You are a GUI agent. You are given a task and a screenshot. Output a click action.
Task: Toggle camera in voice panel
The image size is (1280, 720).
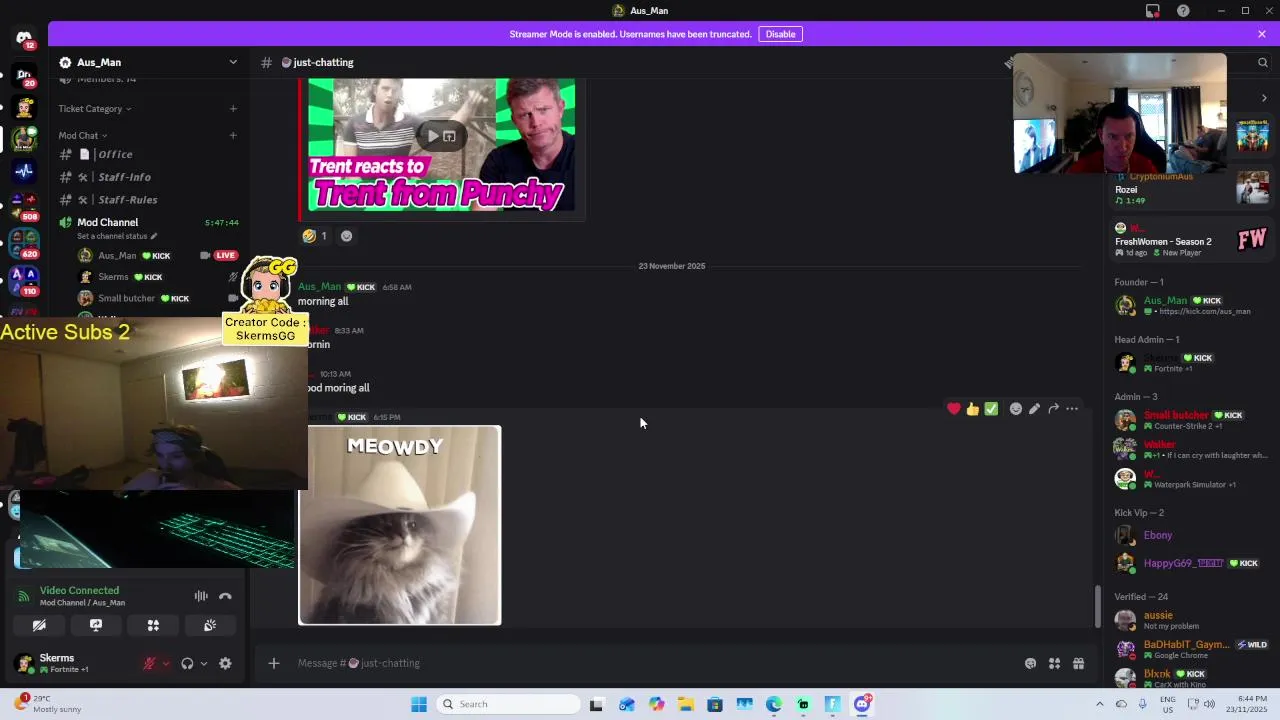click(x=39, y=625)
